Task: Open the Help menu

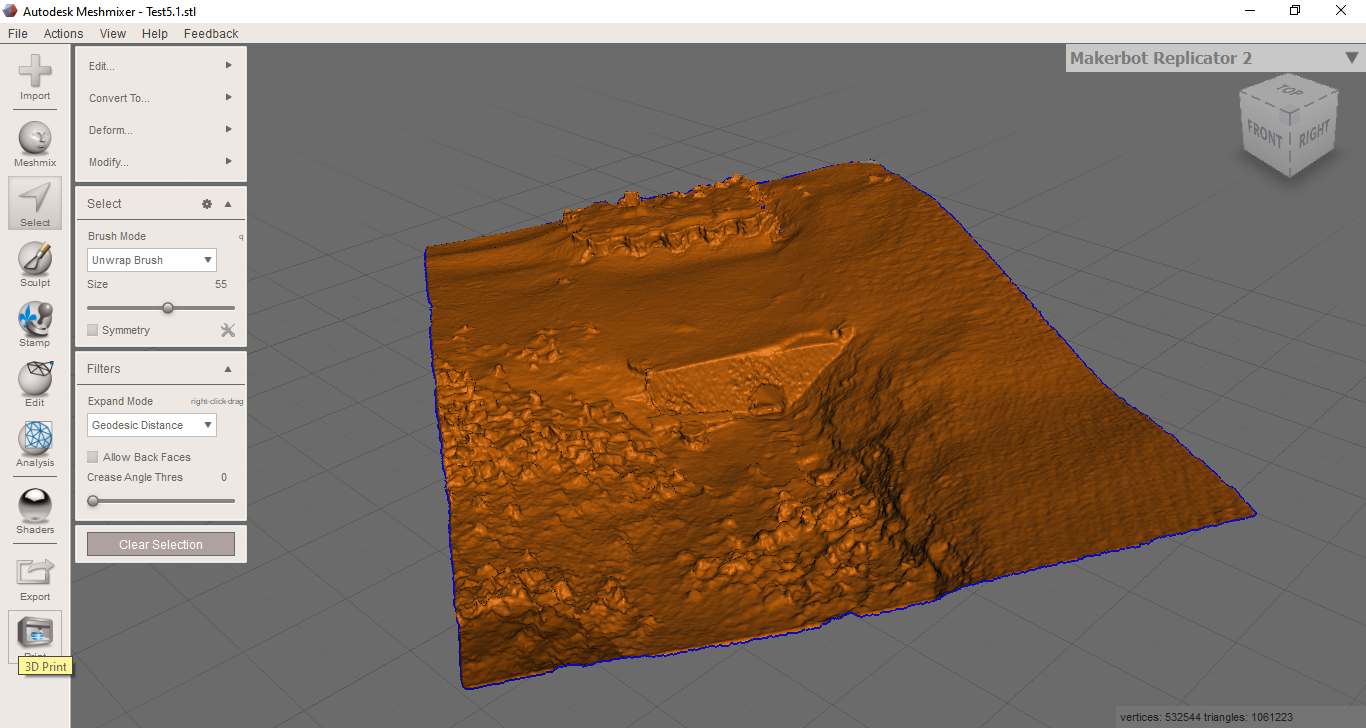Action: (x=155, y=33)
